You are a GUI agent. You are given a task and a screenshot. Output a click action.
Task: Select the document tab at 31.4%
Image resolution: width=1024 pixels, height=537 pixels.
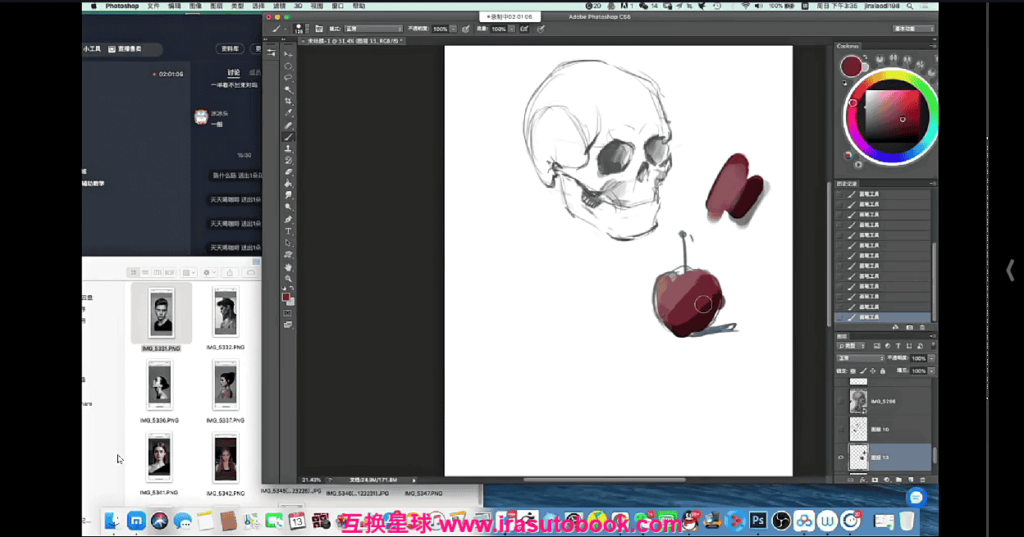pyautogui.click(x=353, y=41)
